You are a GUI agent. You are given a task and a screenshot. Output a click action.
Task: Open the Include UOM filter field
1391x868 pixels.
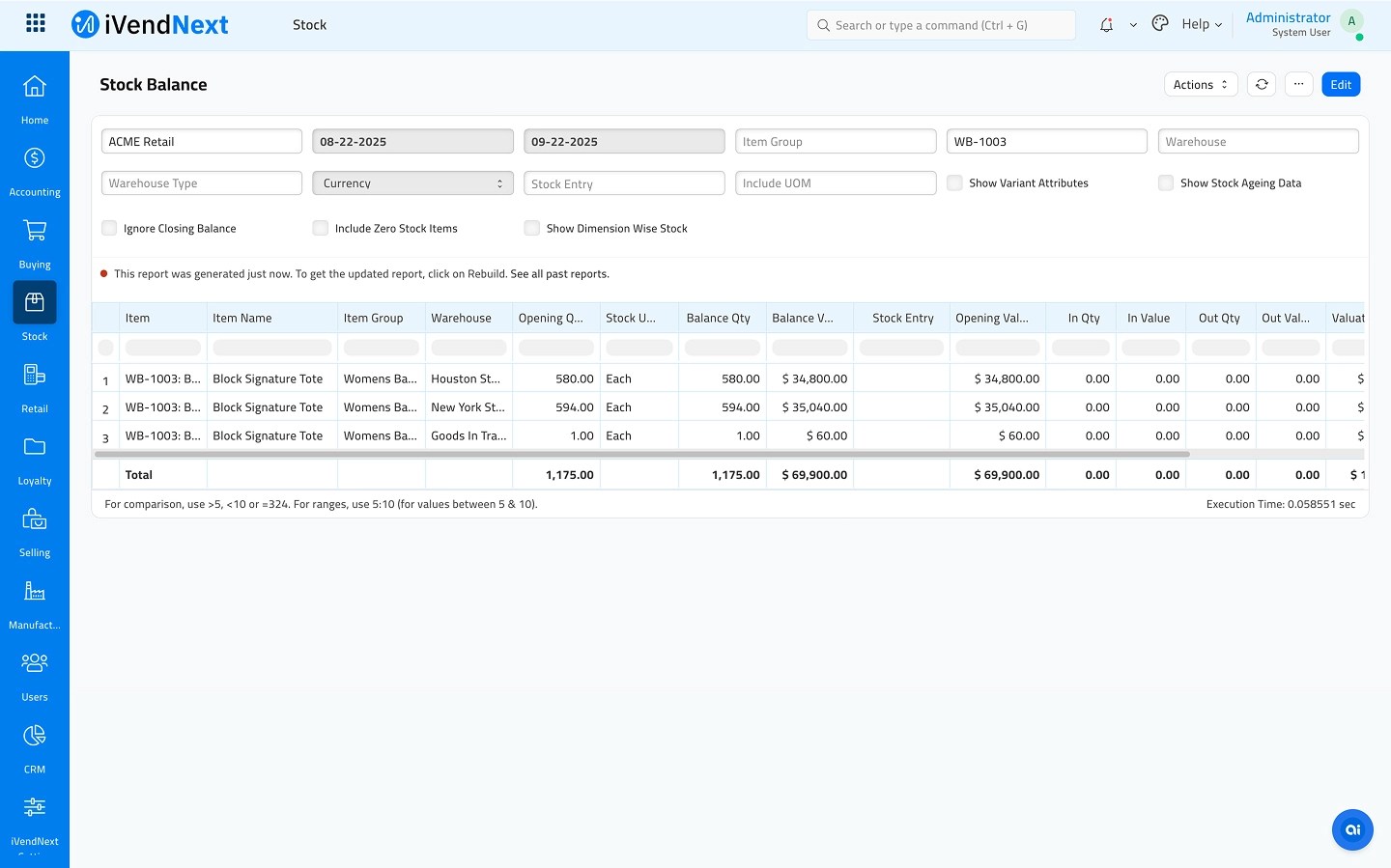coord(836,183)
